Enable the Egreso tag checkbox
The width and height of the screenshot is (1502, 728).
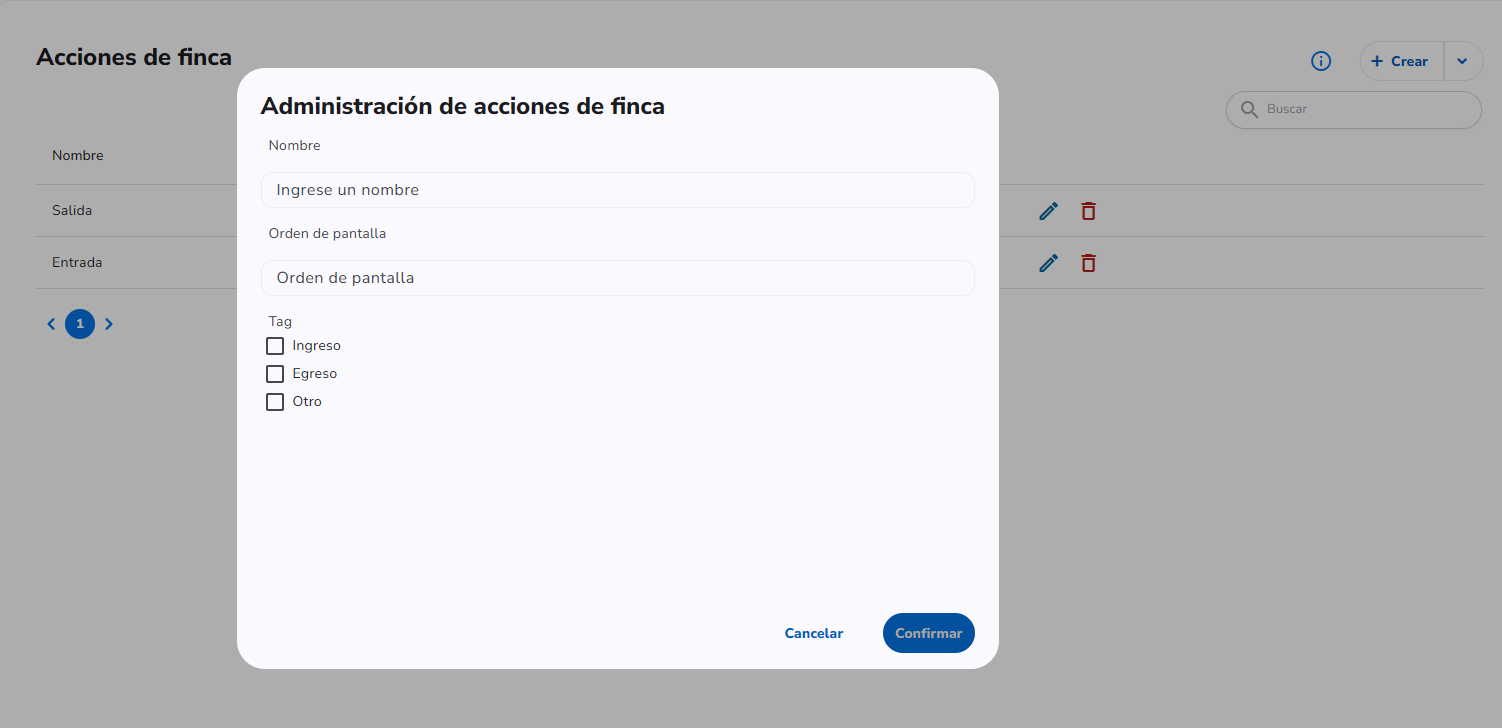tap(275, 374)
